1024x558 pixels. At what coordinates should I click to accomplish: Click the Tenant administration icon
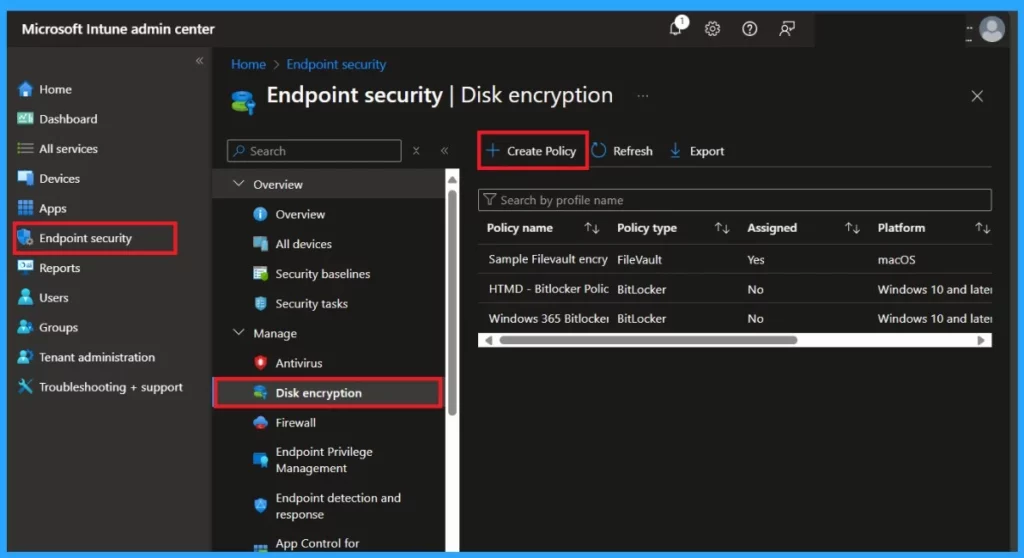pos(25,357)
